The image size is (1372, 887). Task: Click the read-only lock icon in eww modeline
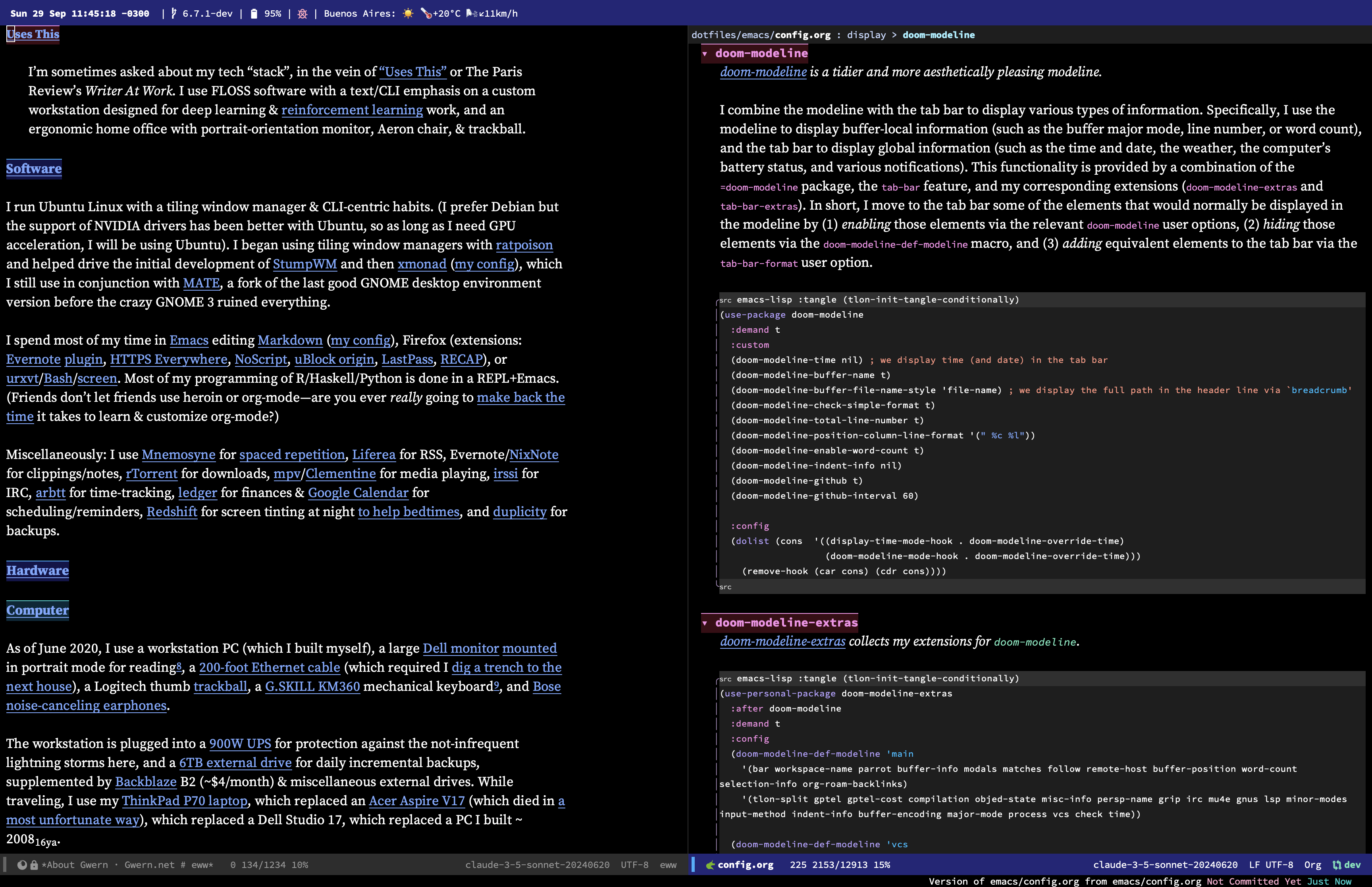pyautogui.click(x=34, y=864)
